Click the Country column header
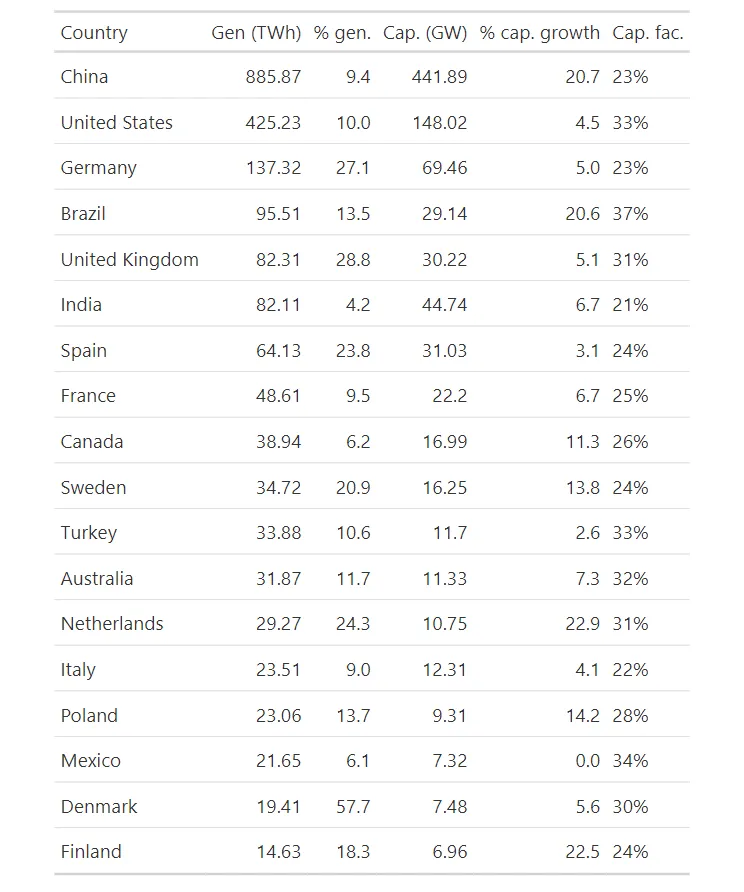This screenshot has height=892, width=744. (94, 33)
